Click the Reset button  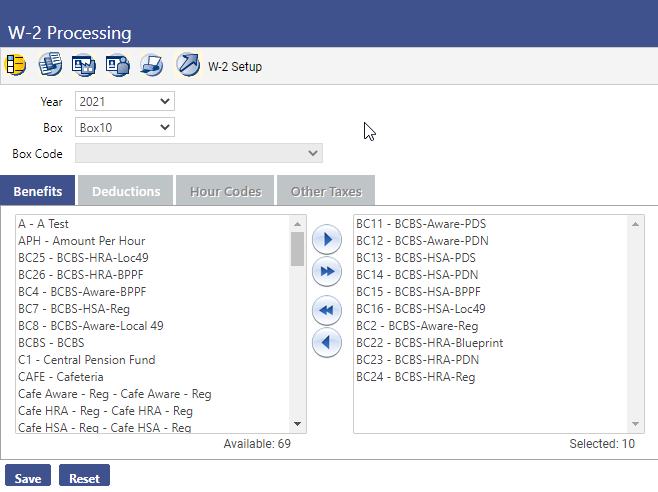[84, 478]
